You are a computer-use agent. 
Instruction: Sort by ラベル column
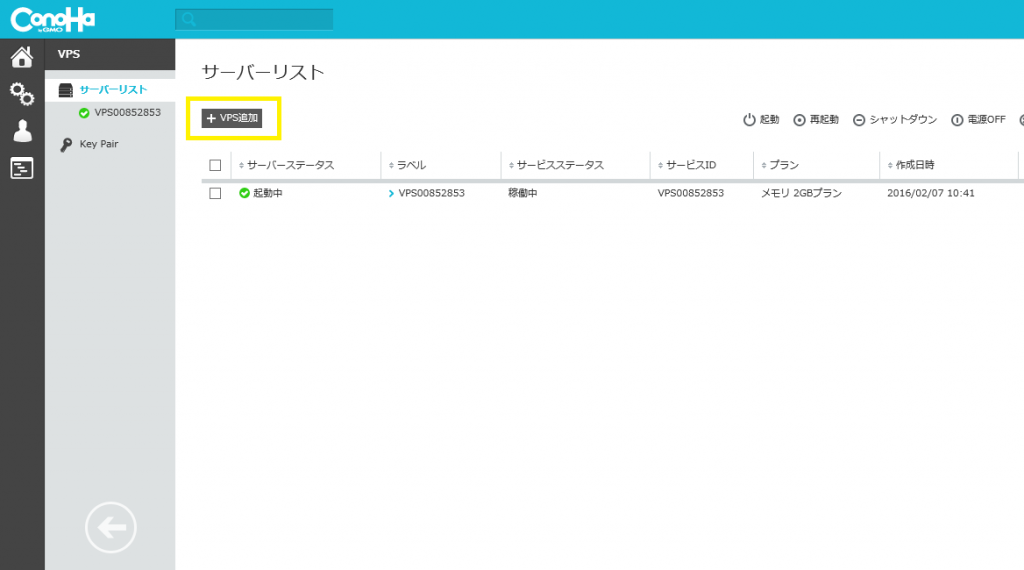[408, 165]
